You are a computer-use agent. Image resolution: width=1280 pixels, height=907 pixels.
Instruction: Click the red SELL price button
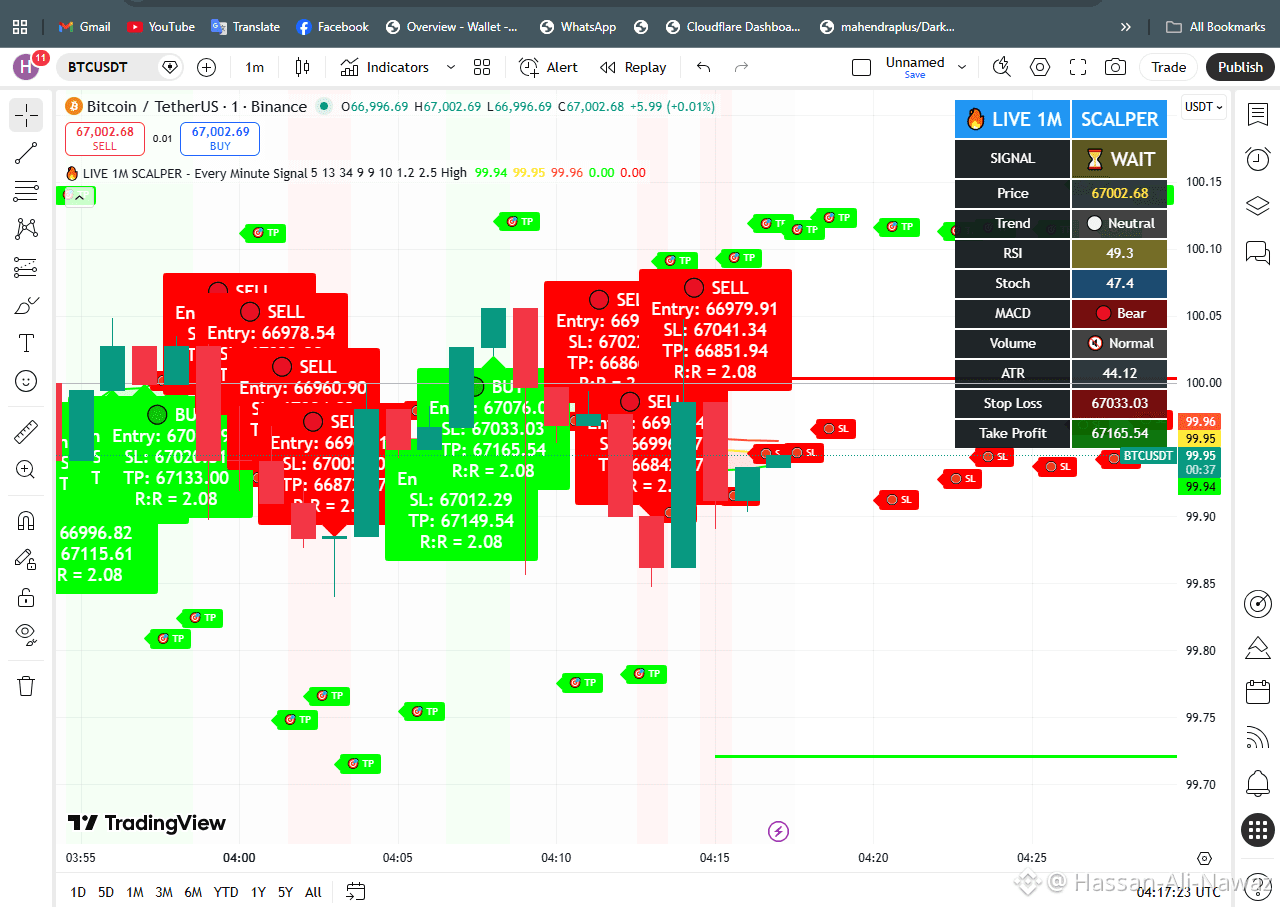click(x=105, y=138)
